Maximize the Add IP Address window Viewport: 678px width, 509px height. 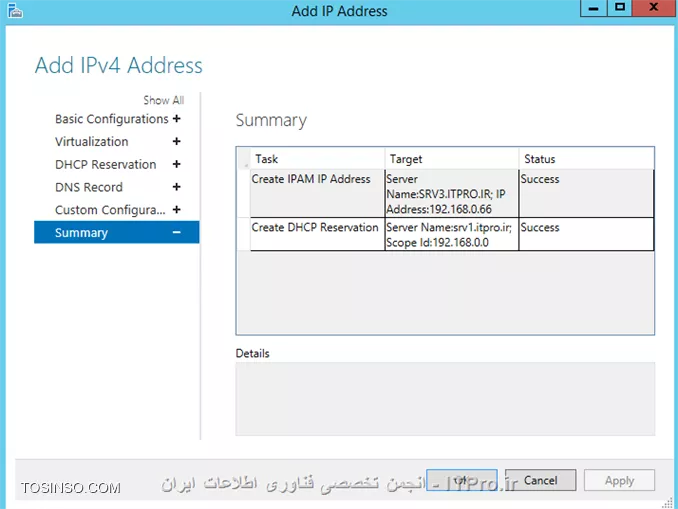pyautogui.click(x=620, y=8)
